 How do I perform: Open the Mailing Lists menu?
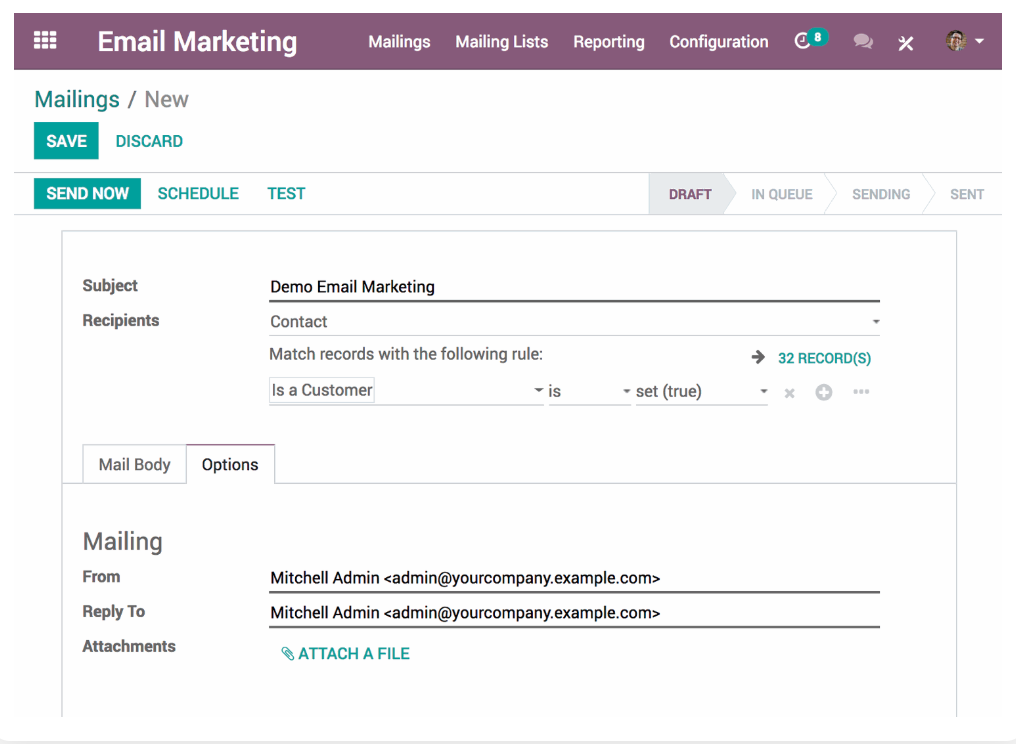pyautogui.click(x=501, y=42)
